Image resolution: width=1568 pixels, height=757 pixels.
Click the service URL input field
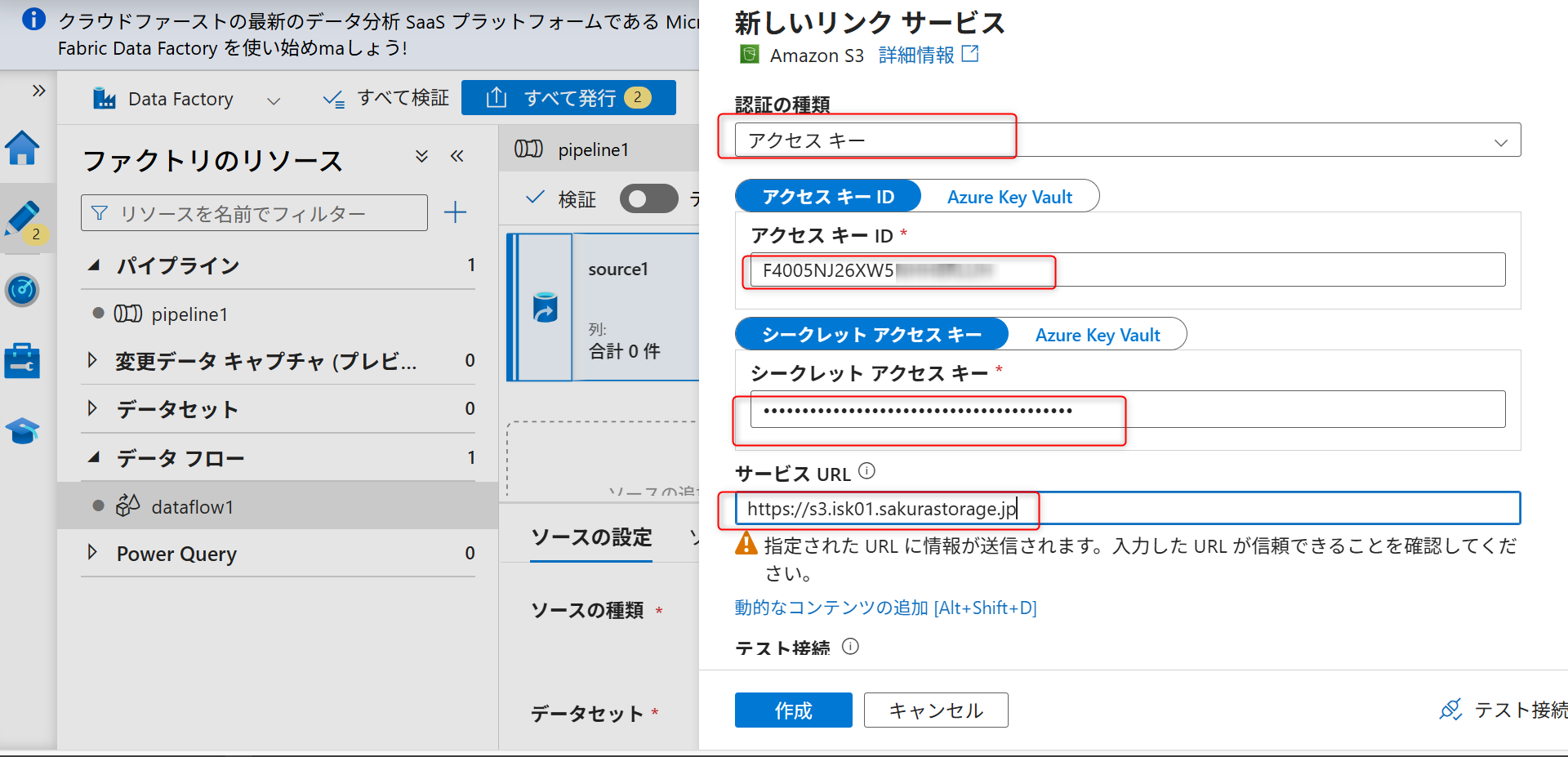(1127, 507)
